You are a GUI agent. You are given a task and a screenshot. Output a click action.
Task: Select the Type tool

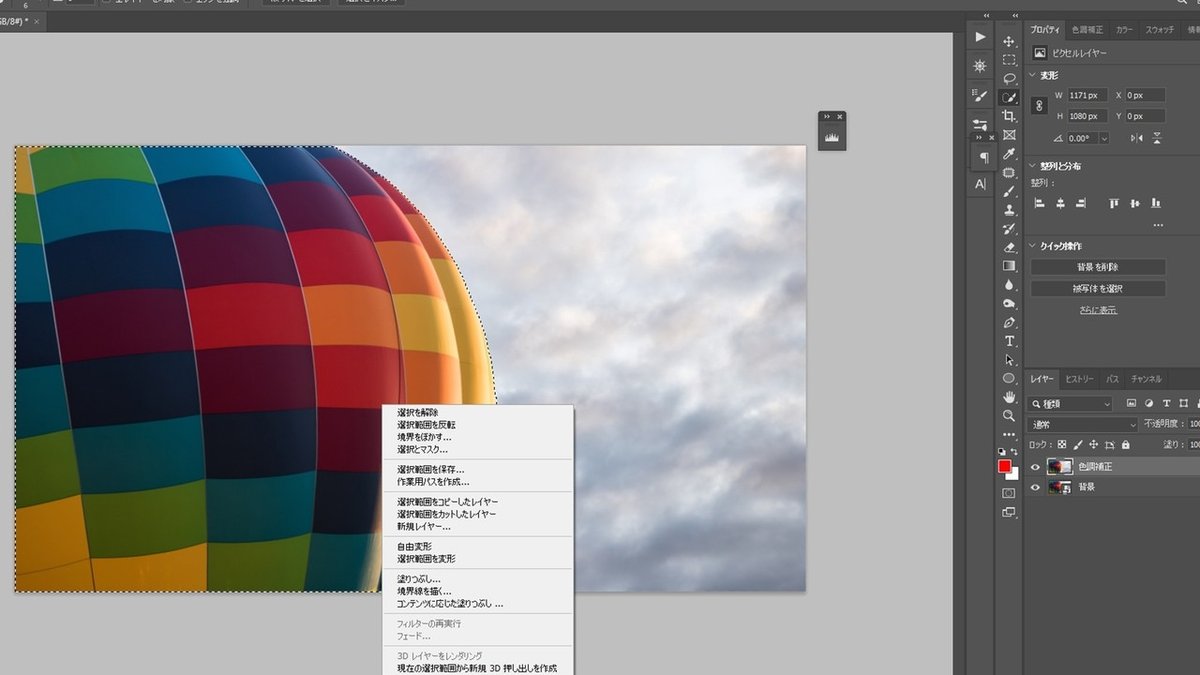tap(1009, 341)
